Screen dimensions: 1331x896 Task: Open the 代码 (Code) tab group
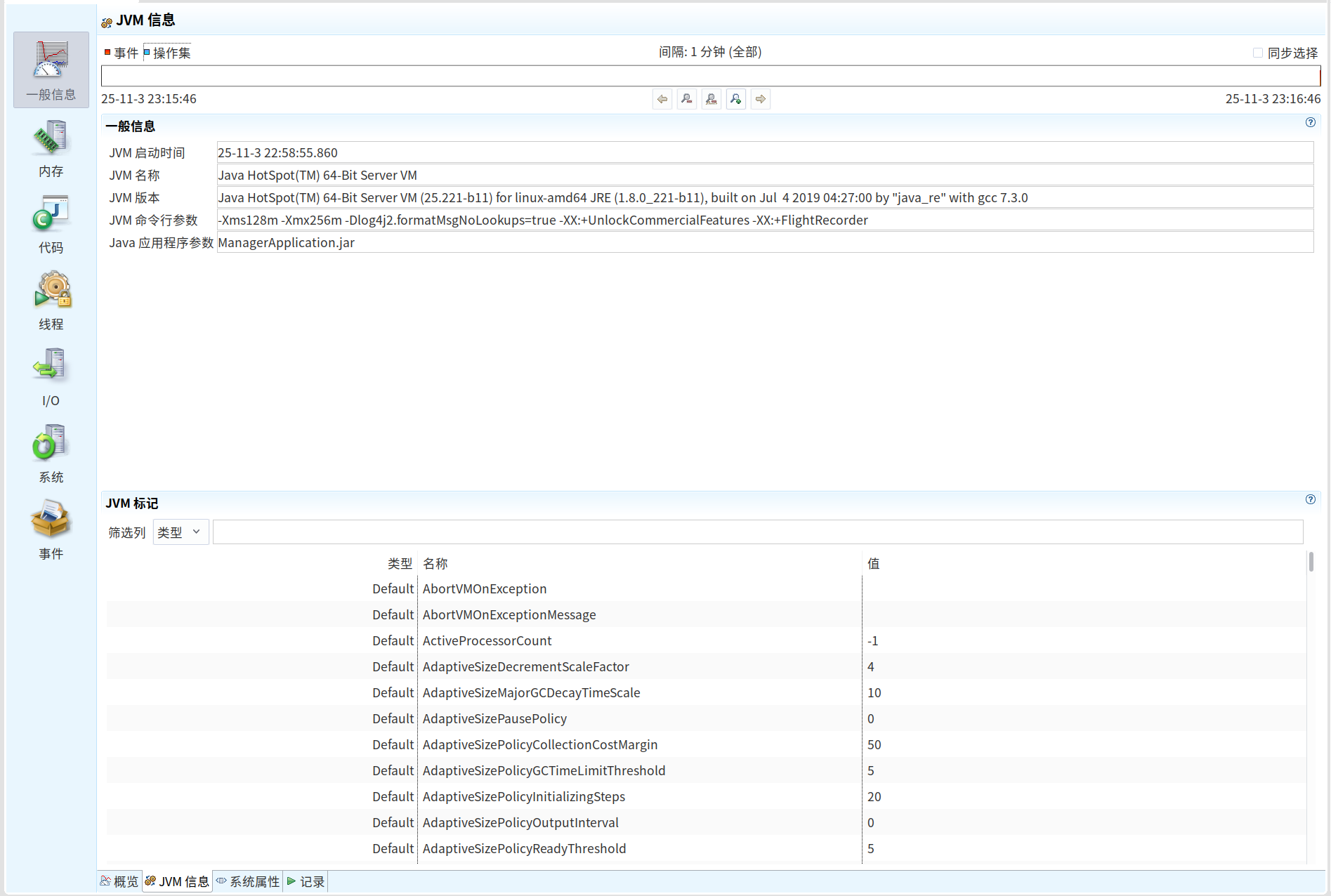click(51, 223)
